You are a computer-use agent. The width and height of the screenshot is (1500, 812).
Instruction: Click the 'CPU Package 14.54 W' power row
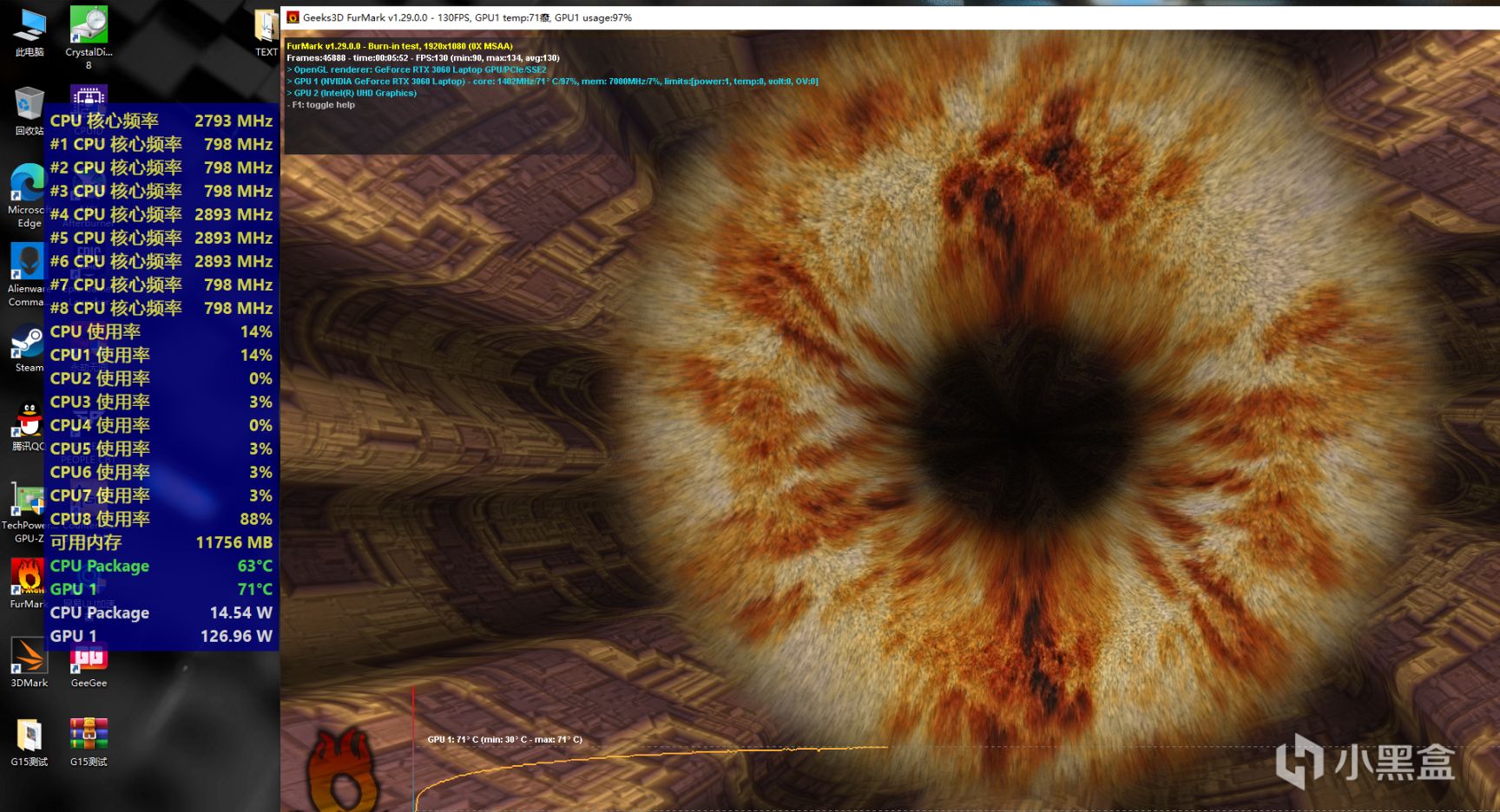click(161, 612)
